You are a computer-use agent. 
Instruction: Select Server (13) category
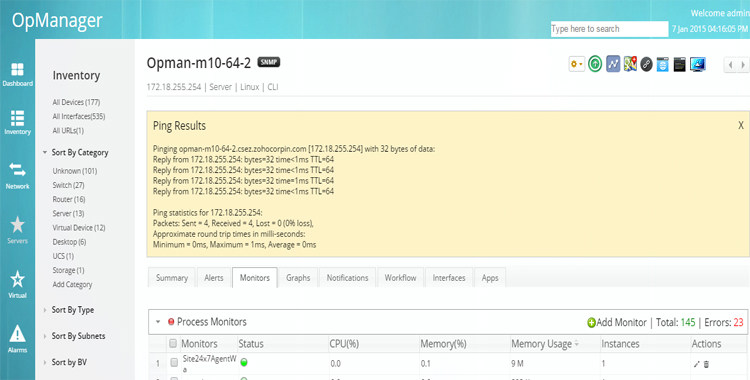click(x=68, y=213)
